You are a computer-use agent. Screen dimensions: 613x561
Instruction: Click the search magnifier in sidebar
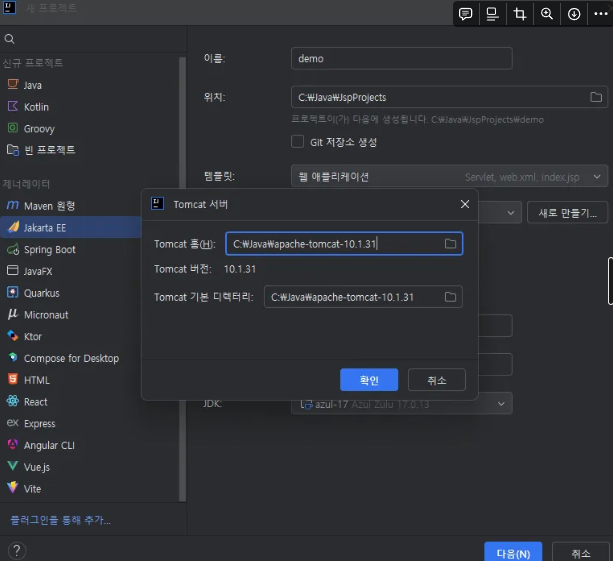(x=9, y=39)
